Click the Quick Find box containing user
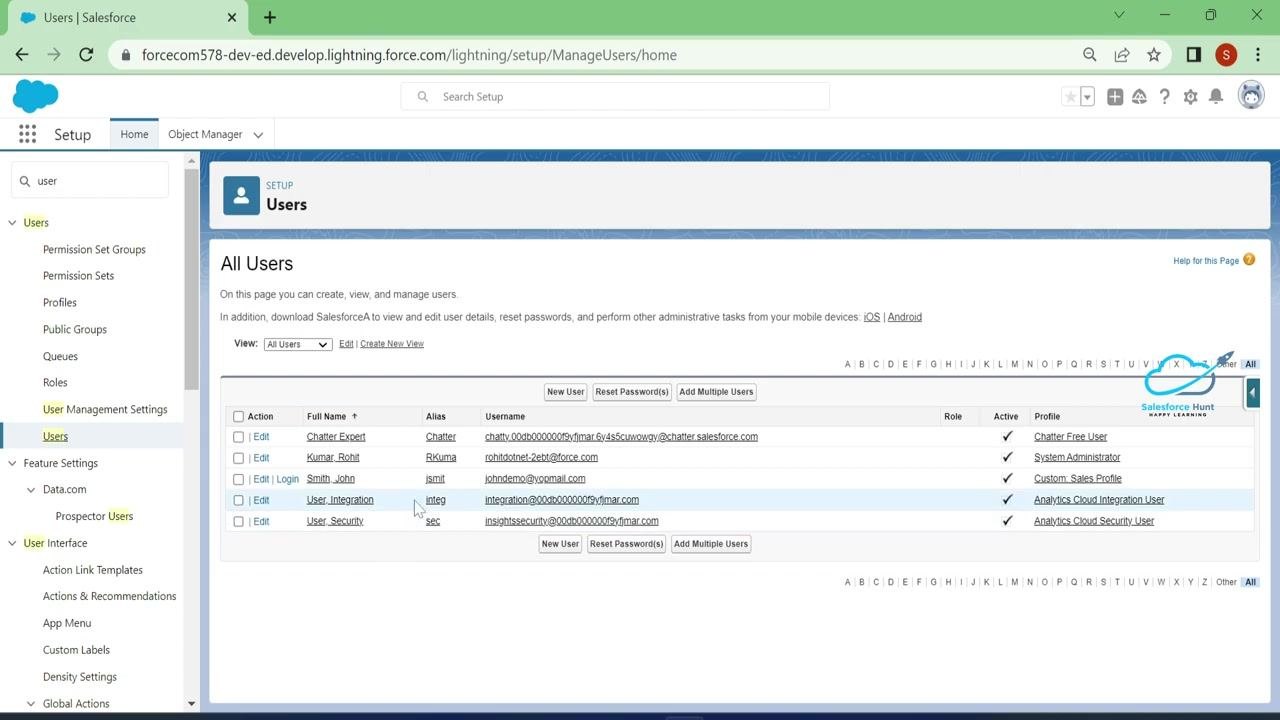The image size is (1280, 720). point(90,181)
